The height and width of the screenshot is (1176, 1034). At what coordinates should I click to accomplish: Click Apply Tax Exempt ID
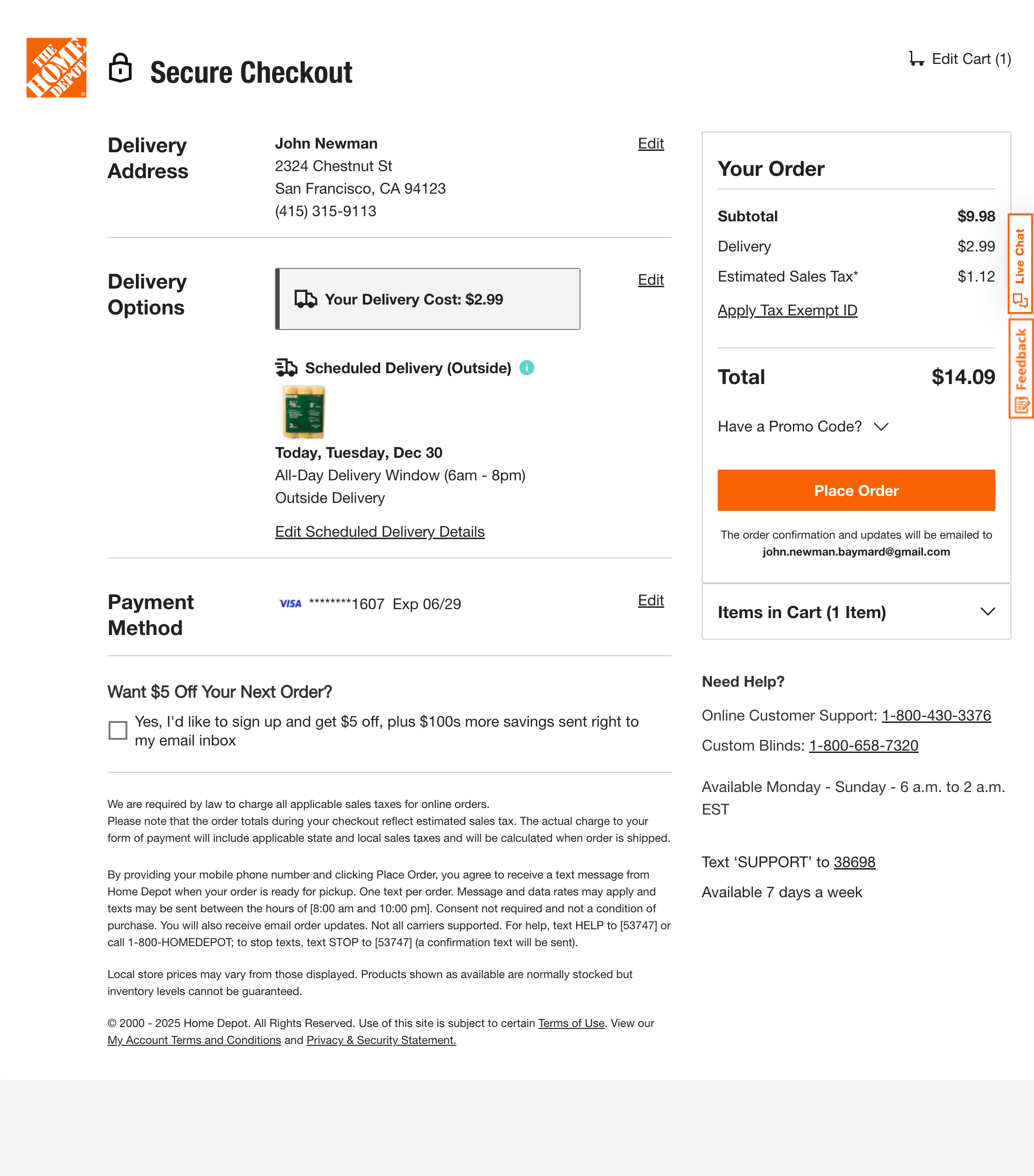[787, 310]
